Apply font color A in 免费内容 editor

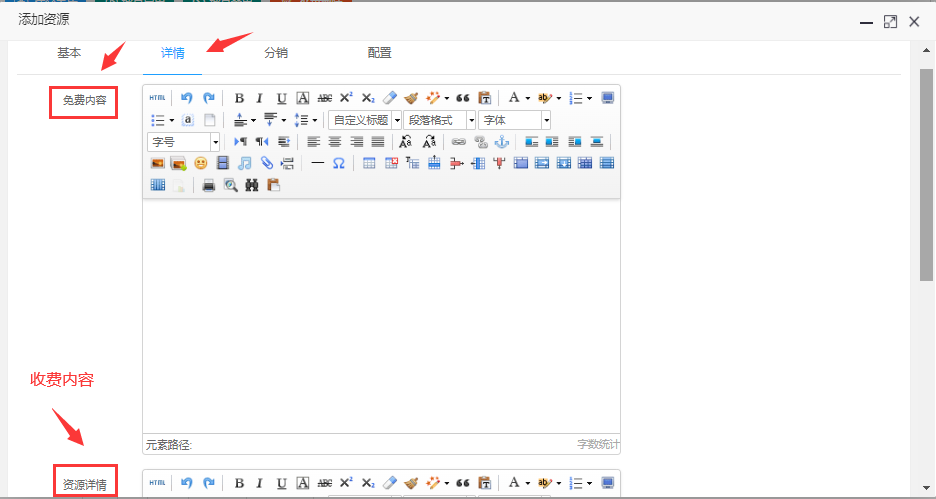coord(514,98)
